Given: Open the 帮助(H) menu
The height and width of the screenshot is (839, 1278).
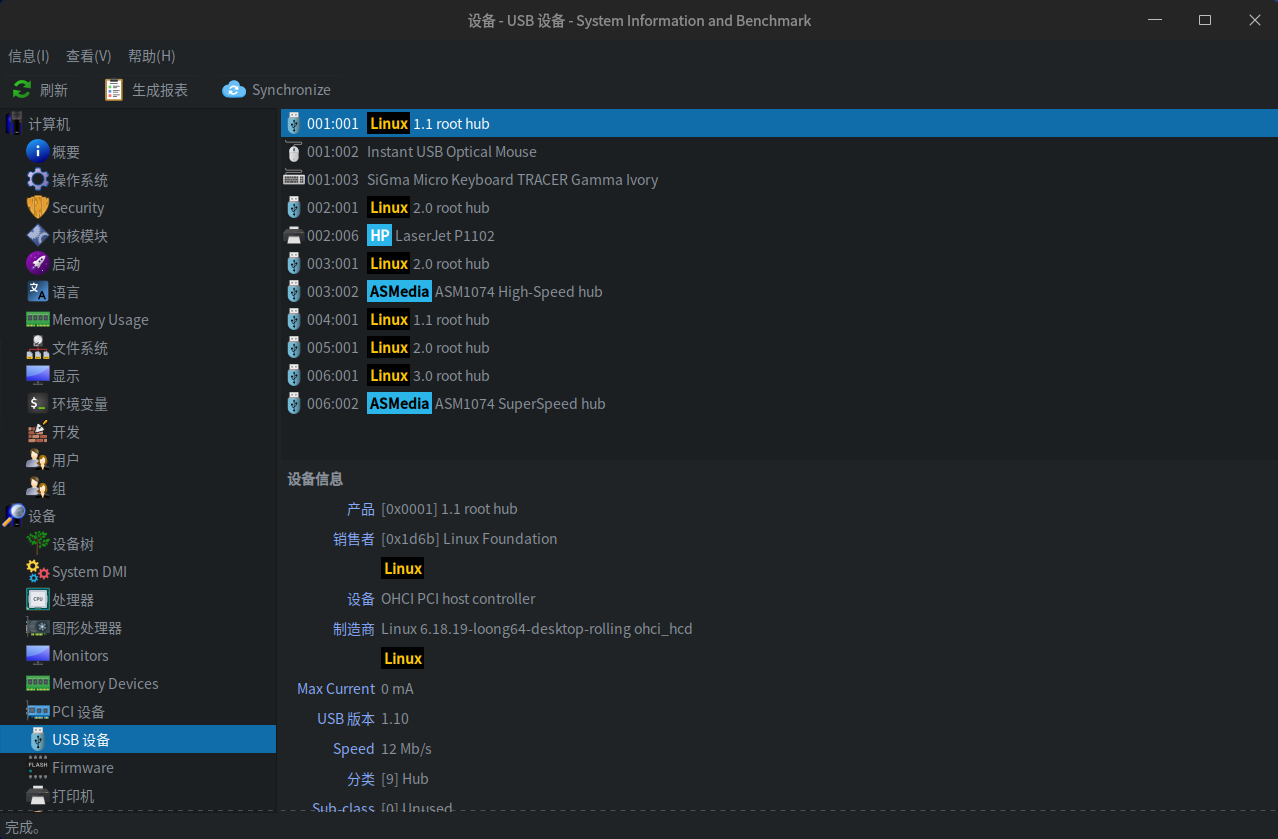Looking at the screenshot, I should [x=152, y=56].
